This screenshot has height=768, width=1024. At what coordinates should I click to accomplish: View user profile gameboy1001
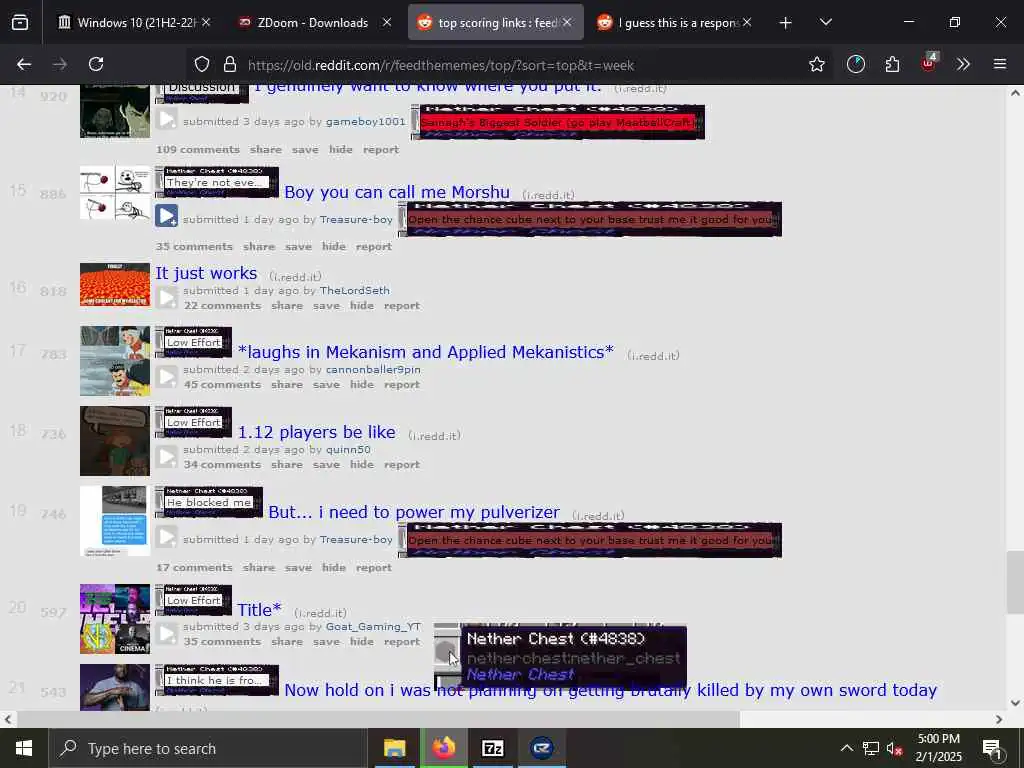(366, 121)
